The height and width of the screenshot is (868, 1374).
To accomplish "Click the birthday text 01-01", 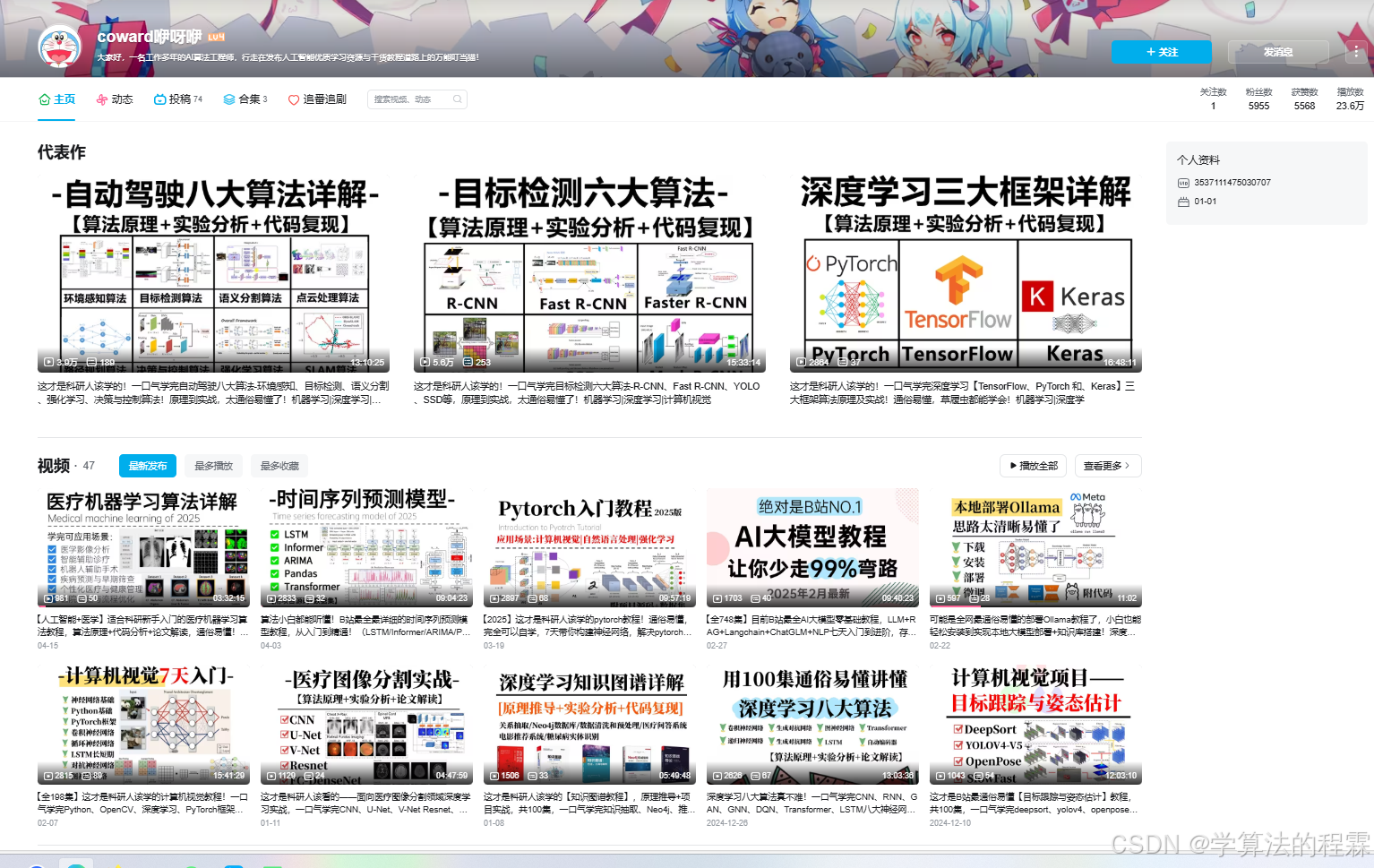I will coord(1206,202).
